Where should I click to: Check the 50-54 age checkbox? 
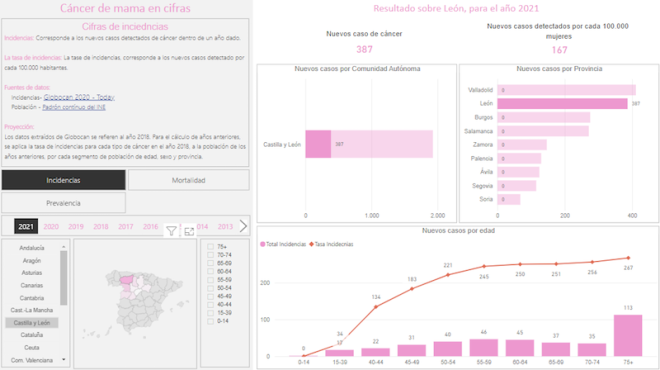click(210, 288)
